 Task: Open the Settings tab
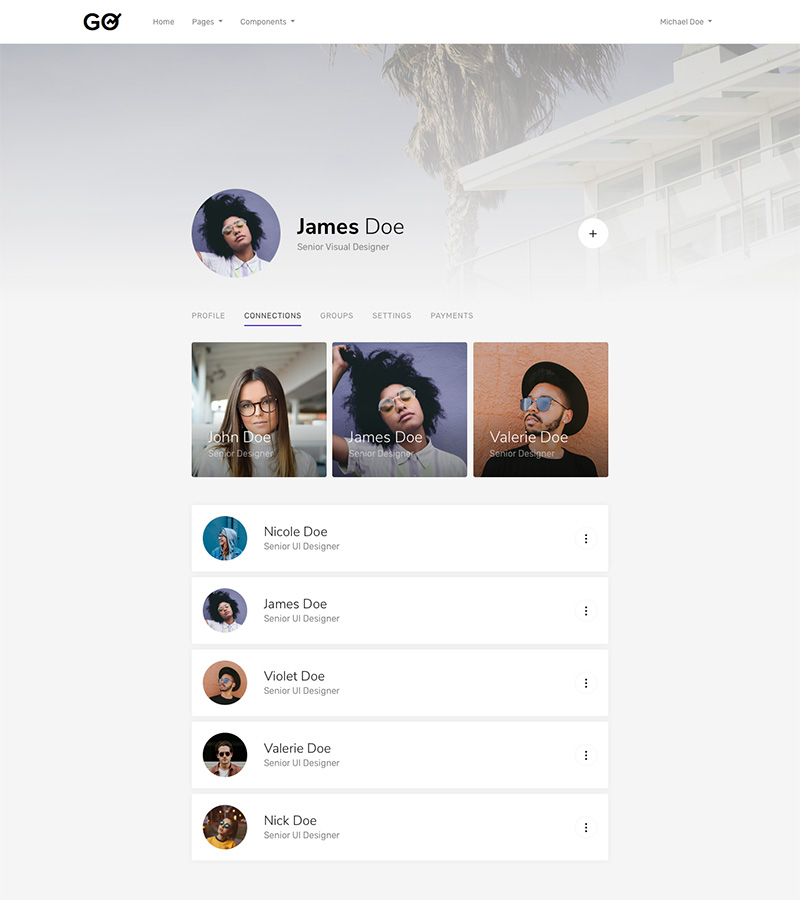pos(391,316)
